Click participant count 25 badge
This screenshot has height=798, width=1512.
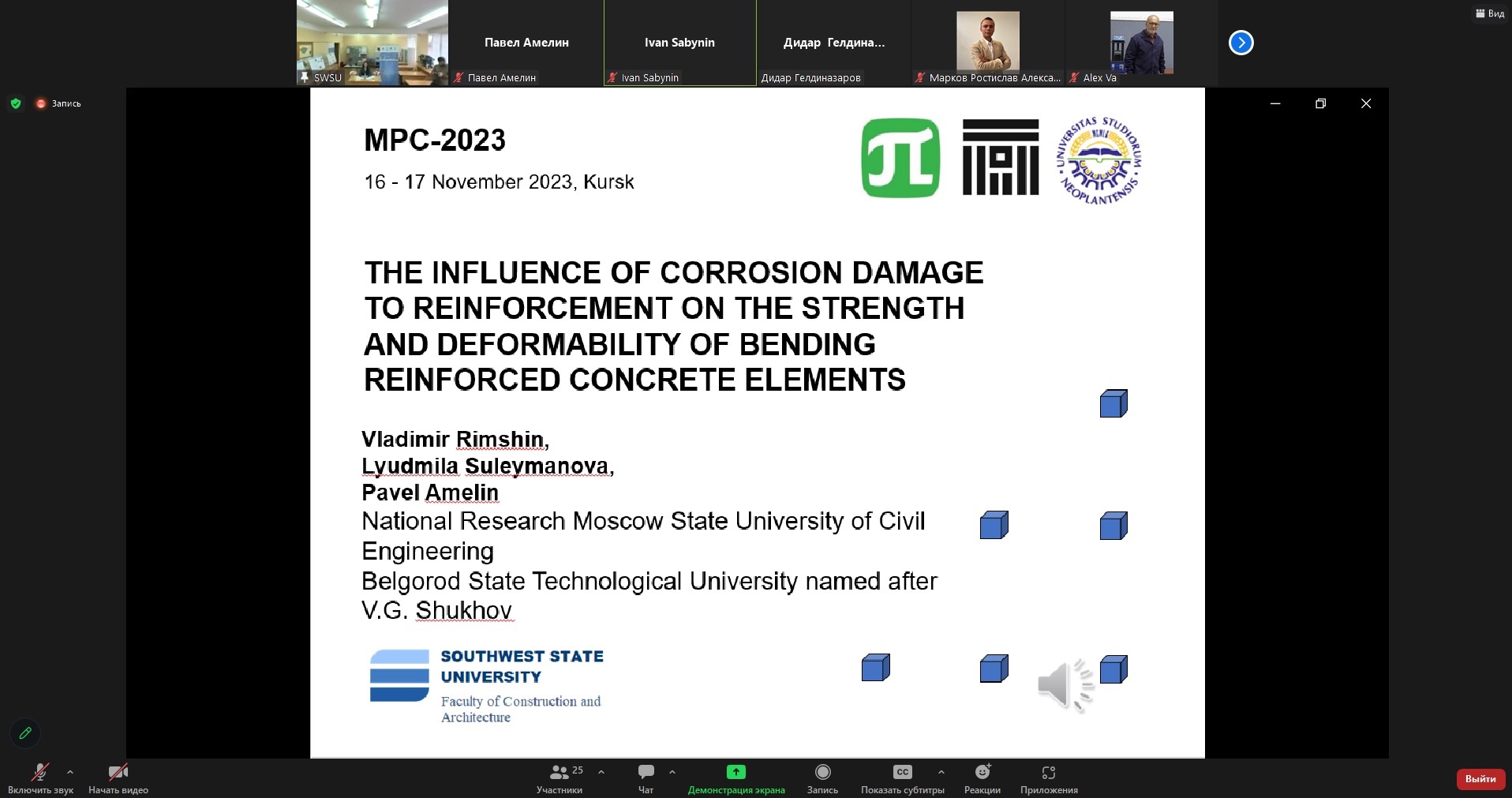pyautogui.click(x=578, y=770)
